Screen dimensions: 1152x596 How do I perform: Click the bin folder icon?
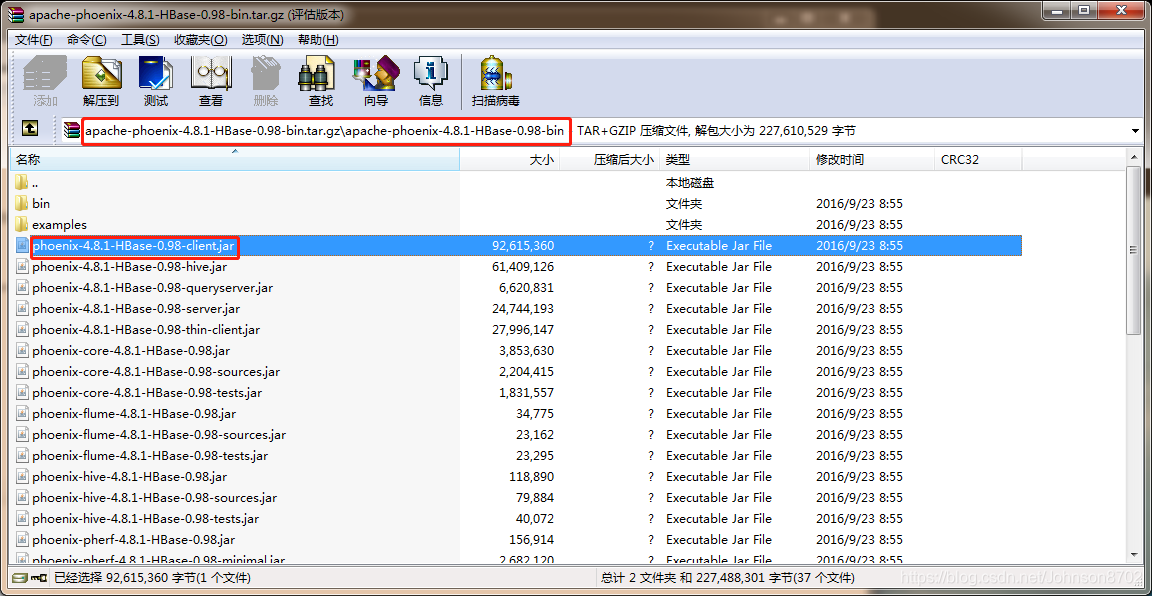21,203
